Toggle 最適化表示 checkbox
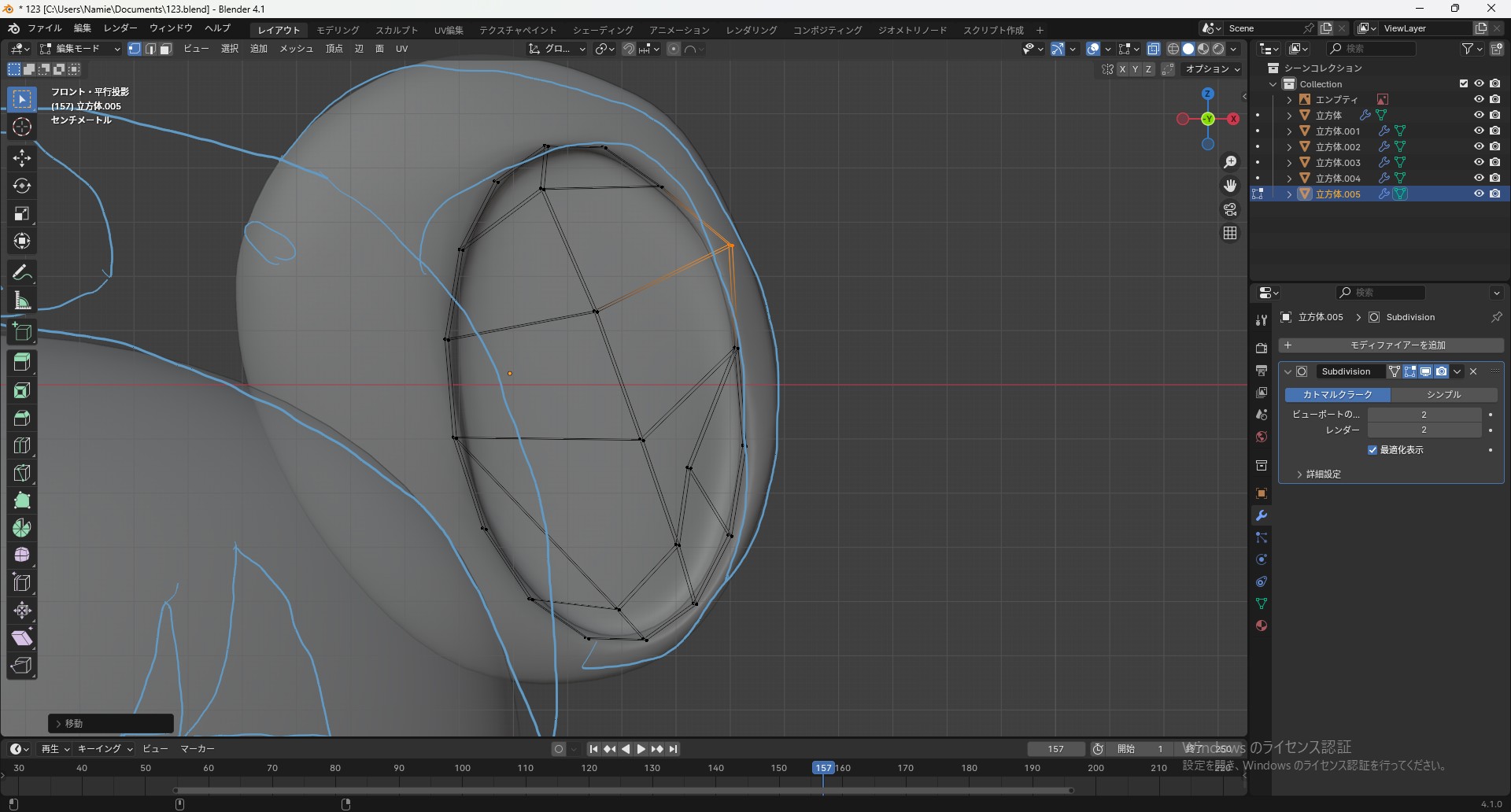The height and width of the screenshot is (812, 1511). [x=1372, y=450]
